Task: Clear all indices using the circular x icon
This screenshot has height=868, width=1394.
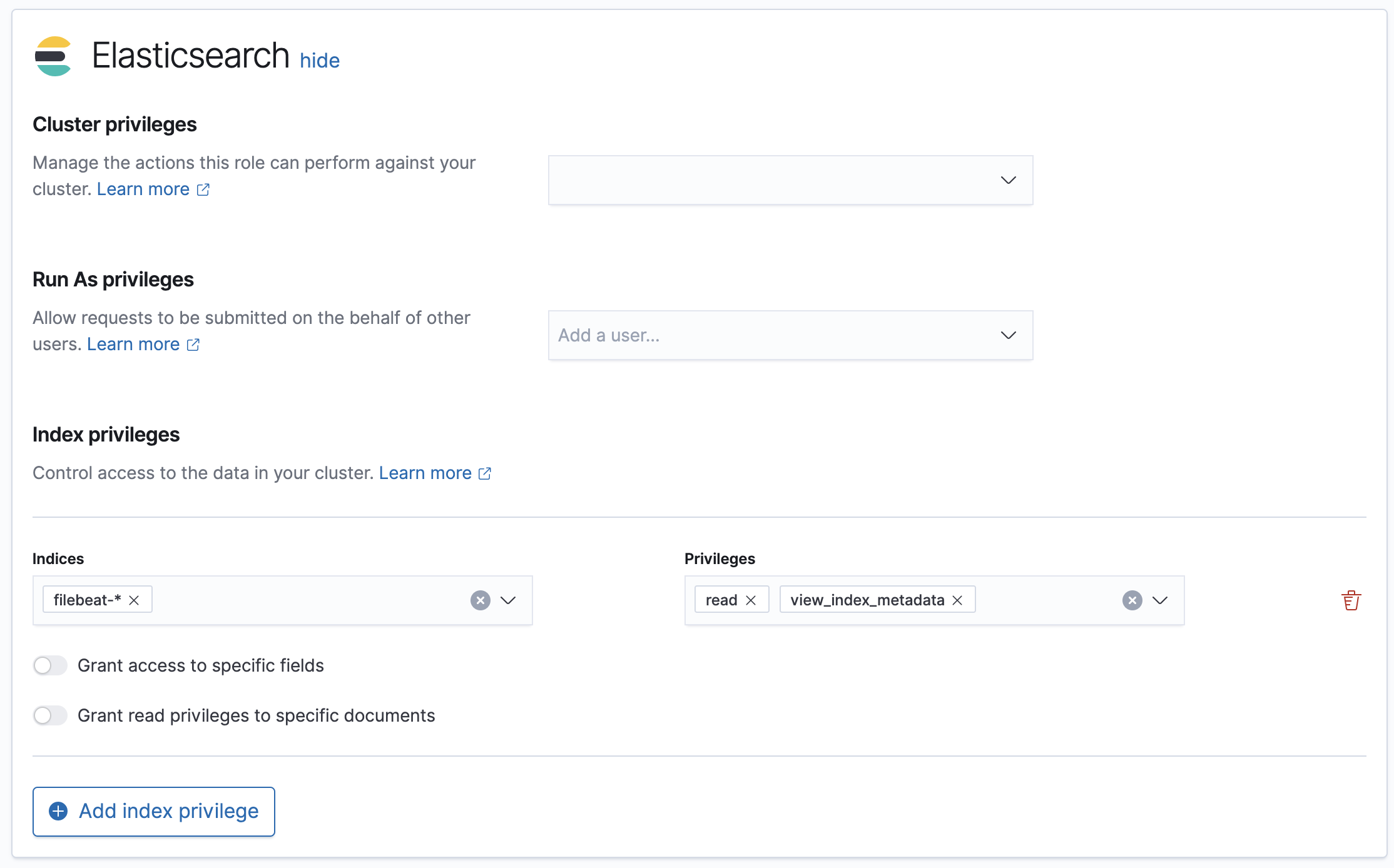Action: [x=480, y=600]
